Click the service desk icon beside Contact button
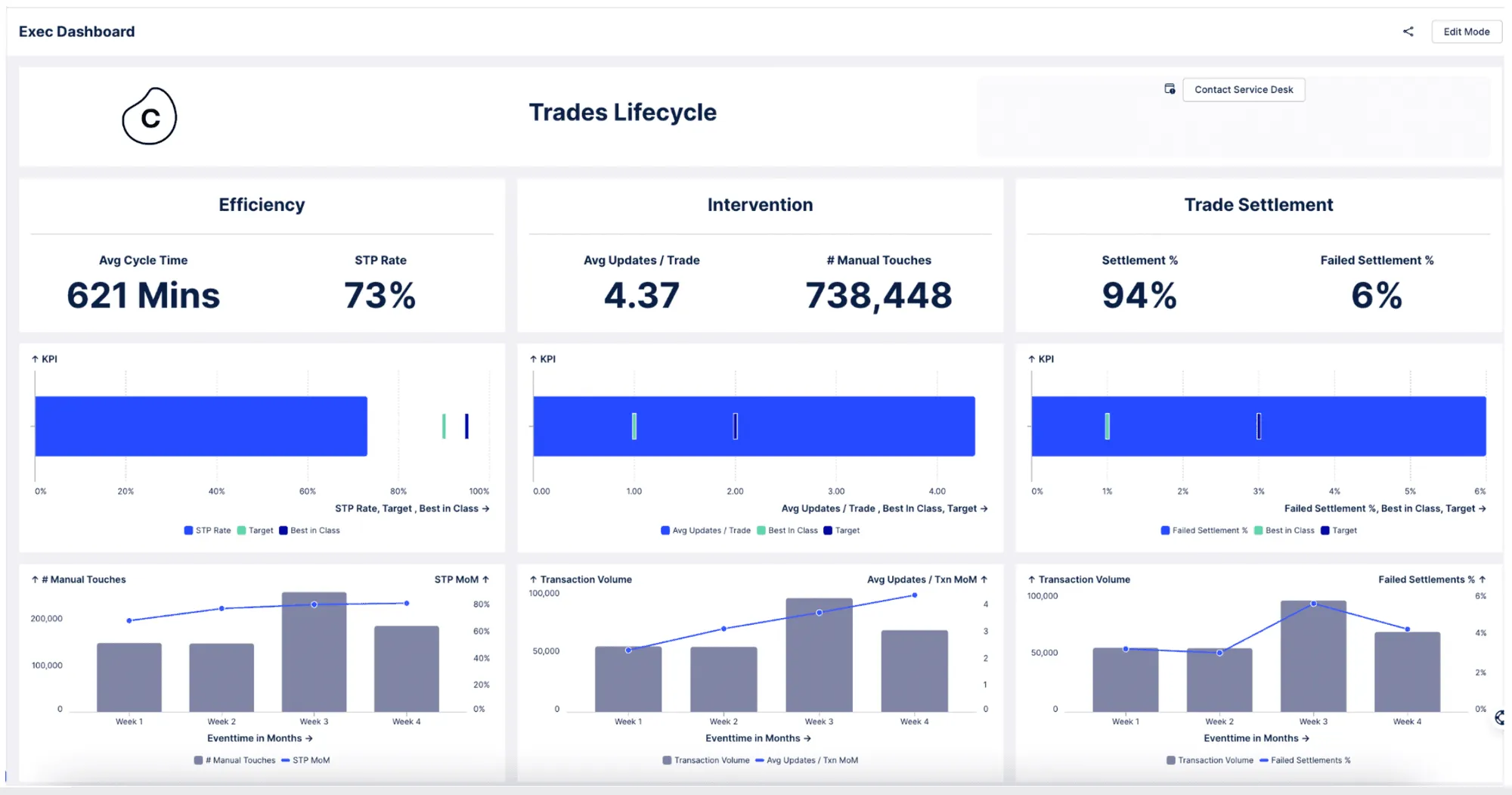 tap(1170, 89)
